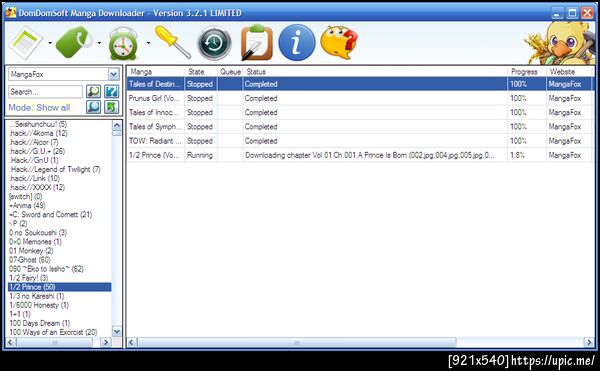
Task: Open dropdown arrow beside alarm clock icon
Action: (148, 43)
